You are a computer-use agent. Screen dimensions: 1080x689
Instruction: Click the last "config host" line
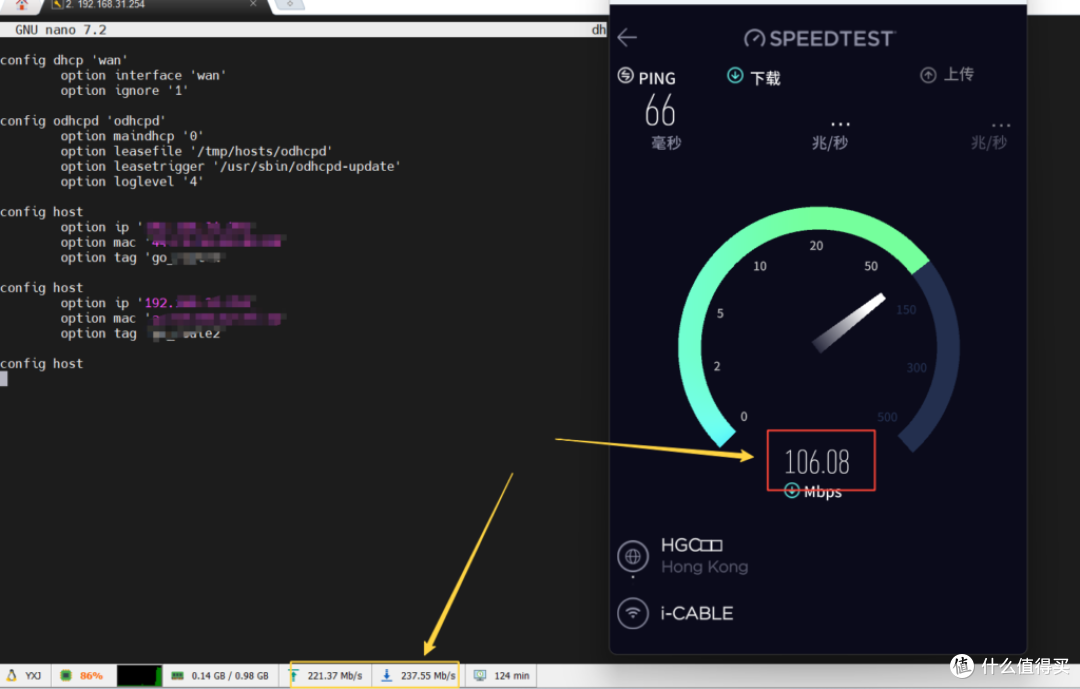click(x=41, y=363)
